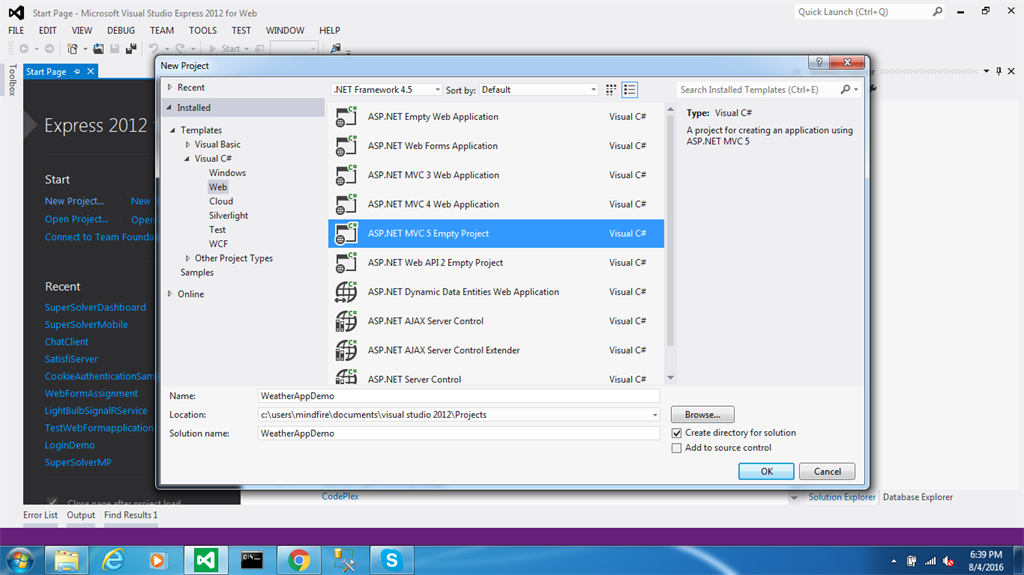Click the templates list vertical scrollbar
The width and height of the screenshot is (1024, 575).
click(670, 232)
